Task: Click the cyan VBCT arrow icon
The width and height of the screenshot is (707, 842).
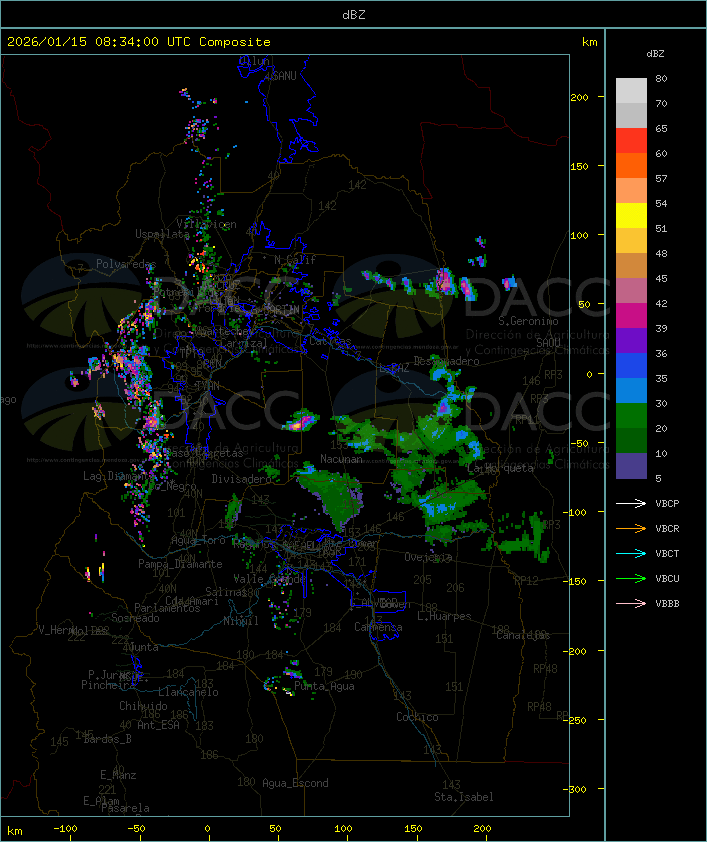Action: point(631,553)
